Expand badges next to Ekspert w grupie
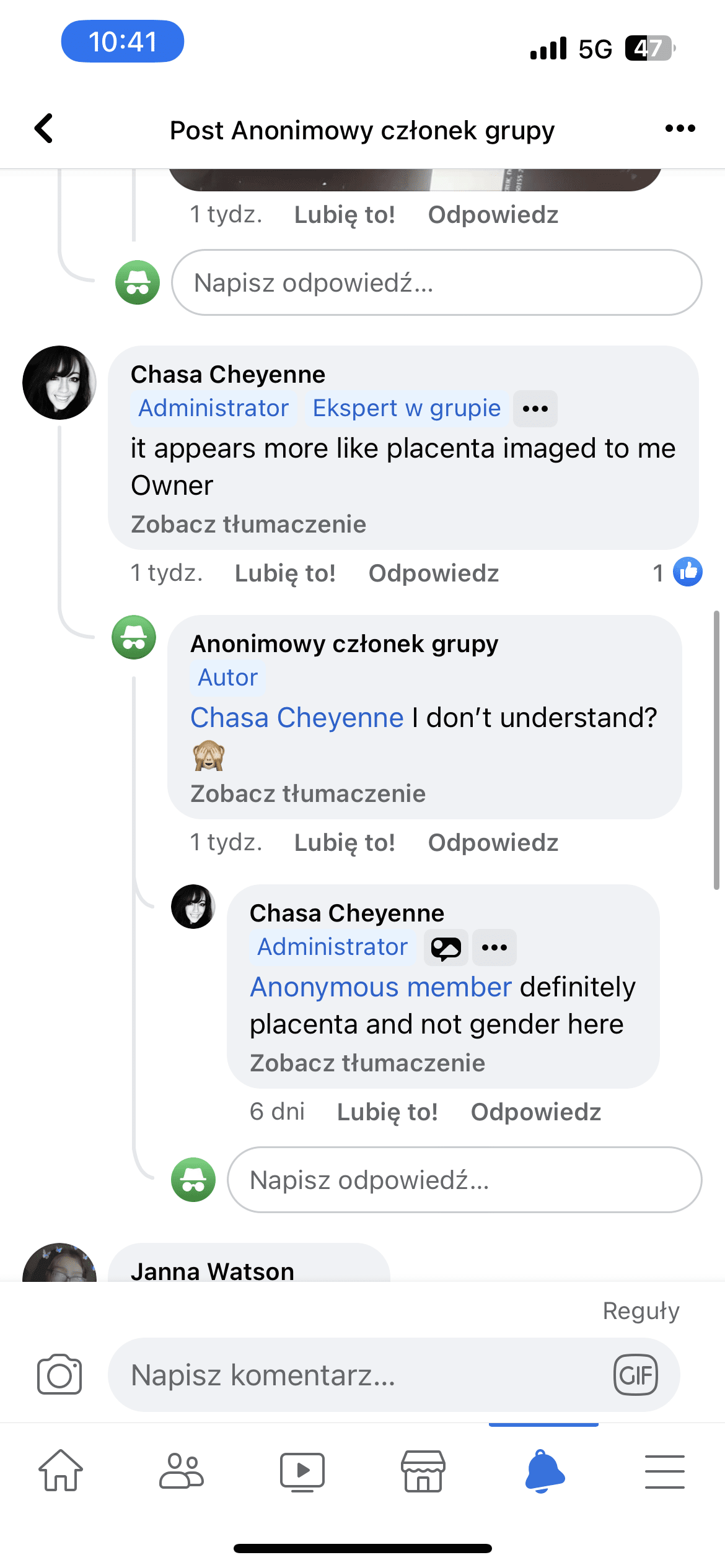This screenshot has height=1568, width=725. (535, 409)
